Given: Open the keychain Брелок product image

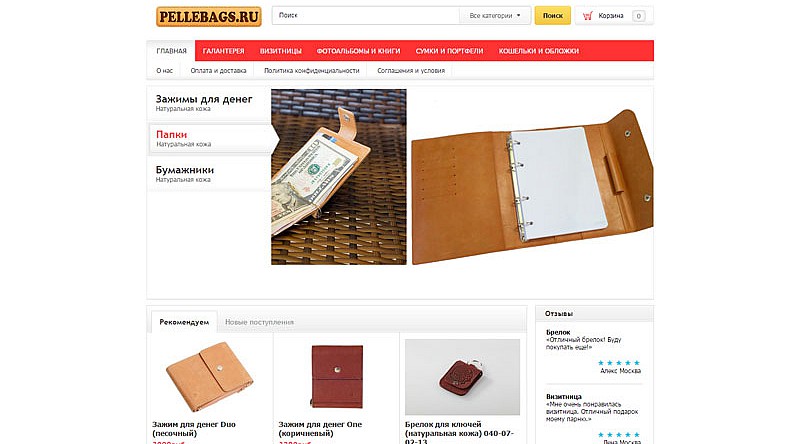Looking at the screenshot, I should pos(462,377).
